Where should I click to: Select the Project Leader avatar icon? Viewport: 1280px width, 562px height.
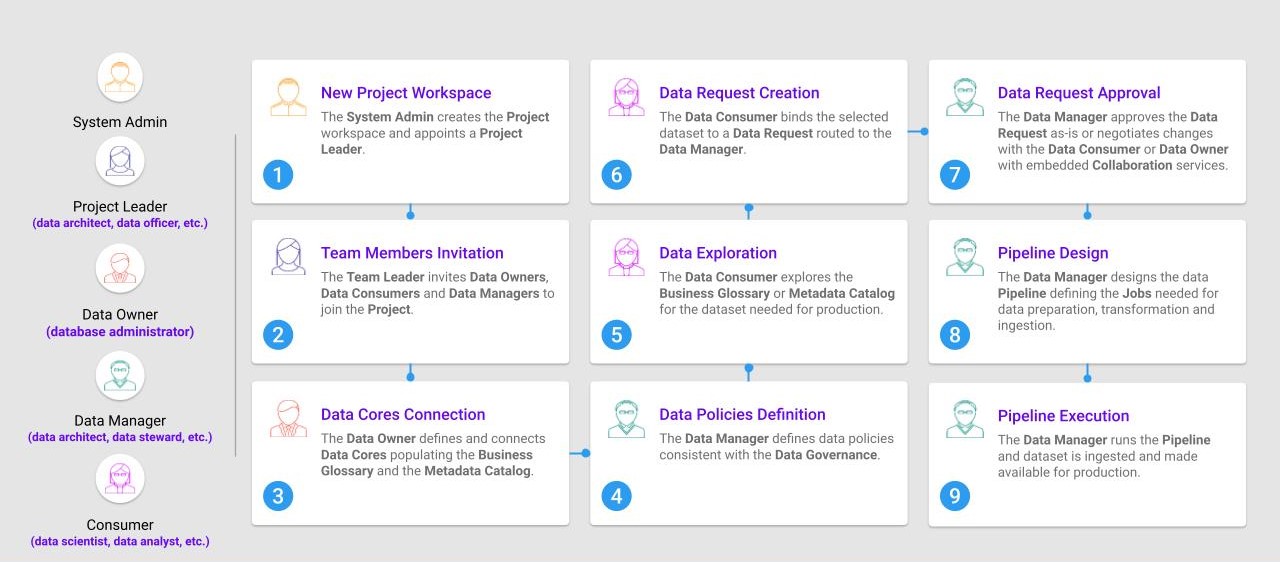pos(120,161)
